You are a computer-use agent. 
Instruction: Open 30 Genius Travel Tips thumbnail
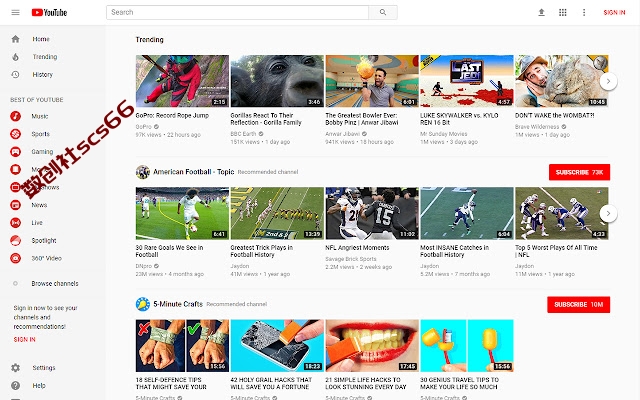click(x=467, y=346)
